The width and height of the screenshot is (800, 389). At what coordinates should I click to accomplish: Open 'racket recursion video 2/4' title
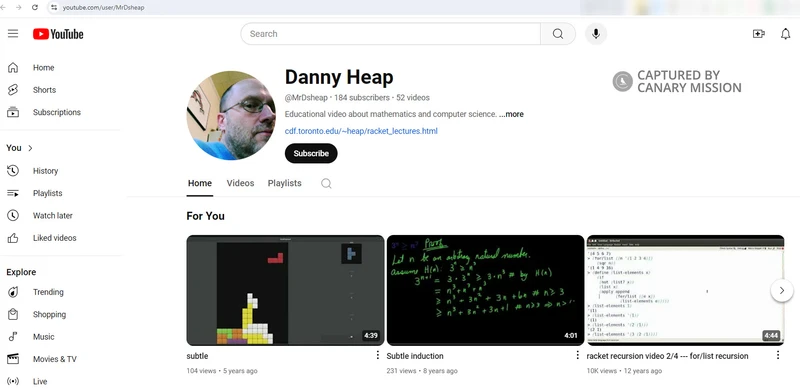point(667,356)
